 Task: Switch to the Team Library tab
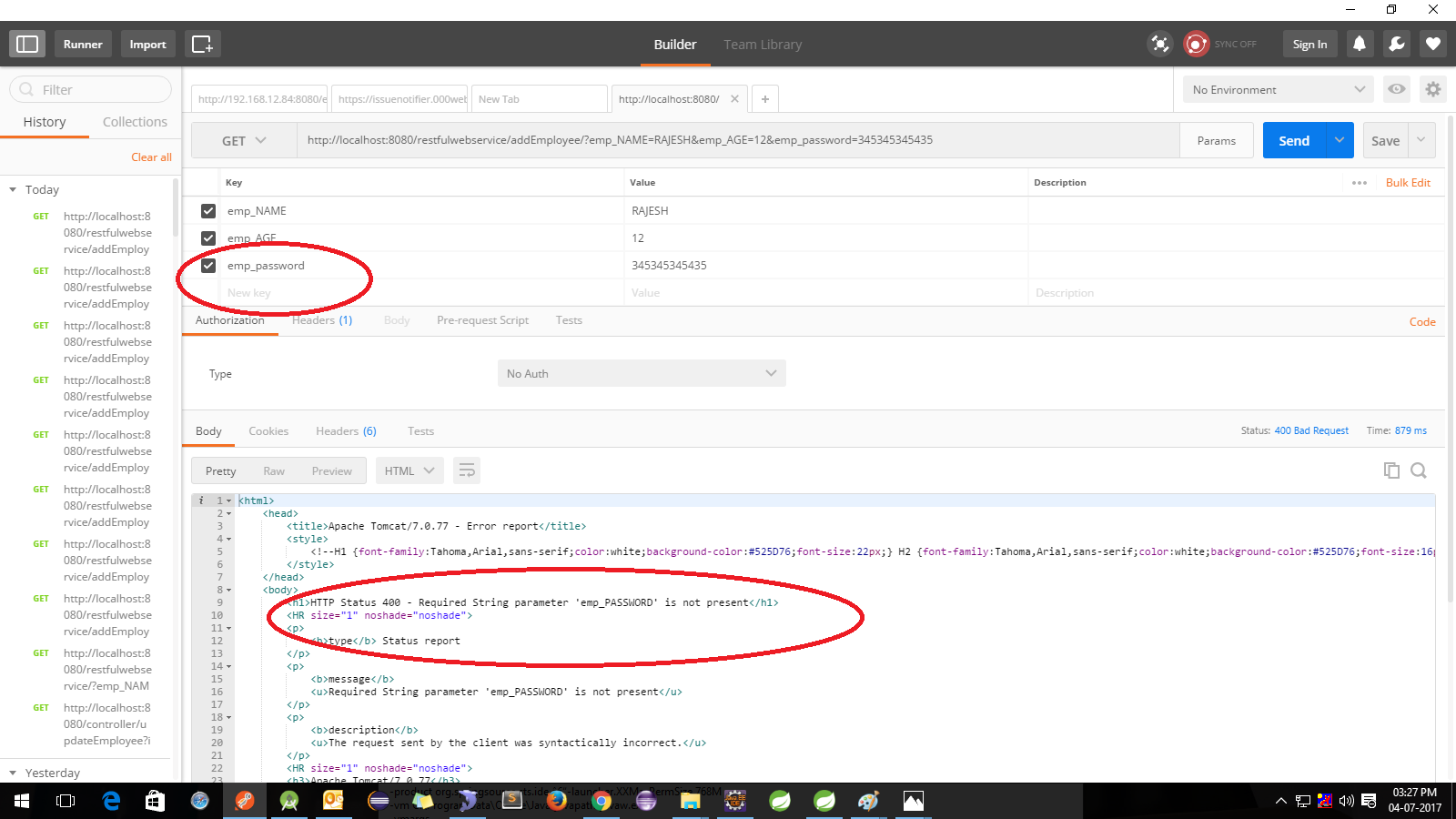(x=763, y=44)
